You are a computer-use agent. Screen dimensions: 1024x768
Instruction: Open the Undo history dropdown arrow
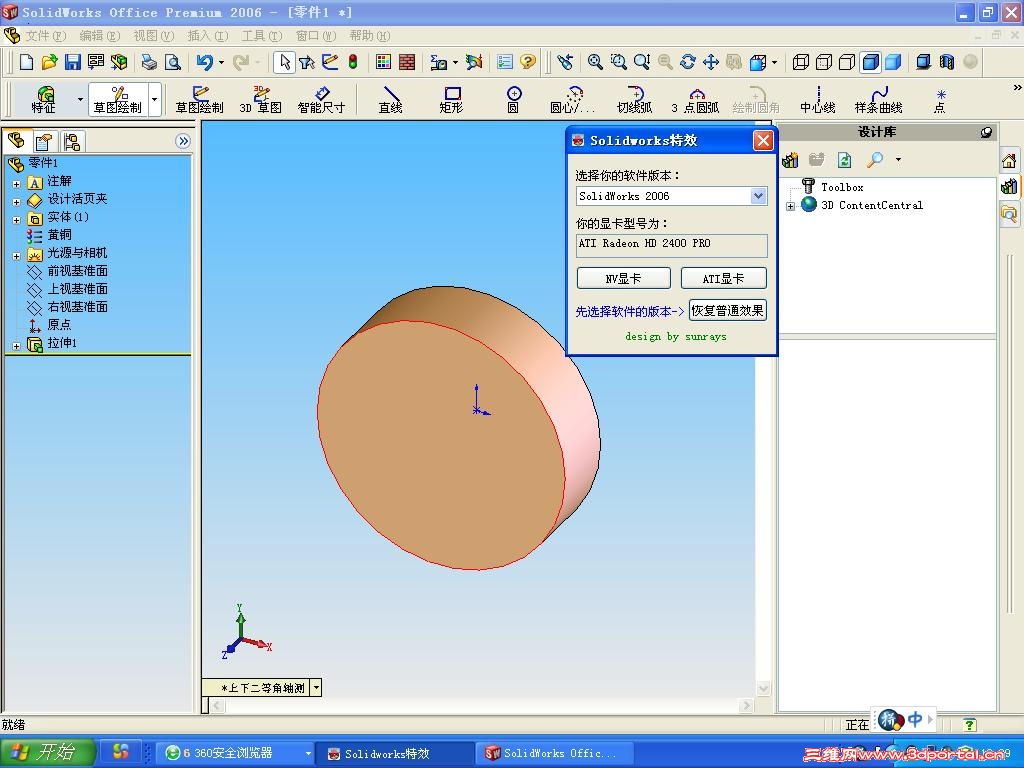221,62
